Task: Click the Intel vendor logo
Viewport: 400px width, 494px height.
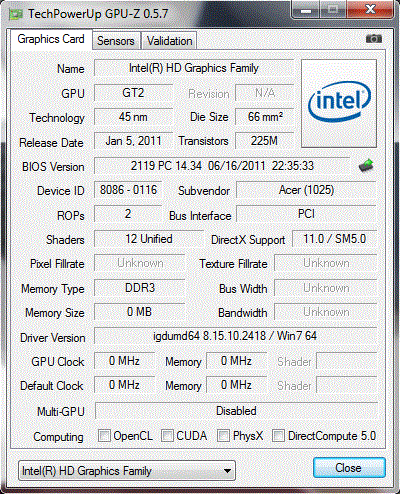Action: point(339,103)
